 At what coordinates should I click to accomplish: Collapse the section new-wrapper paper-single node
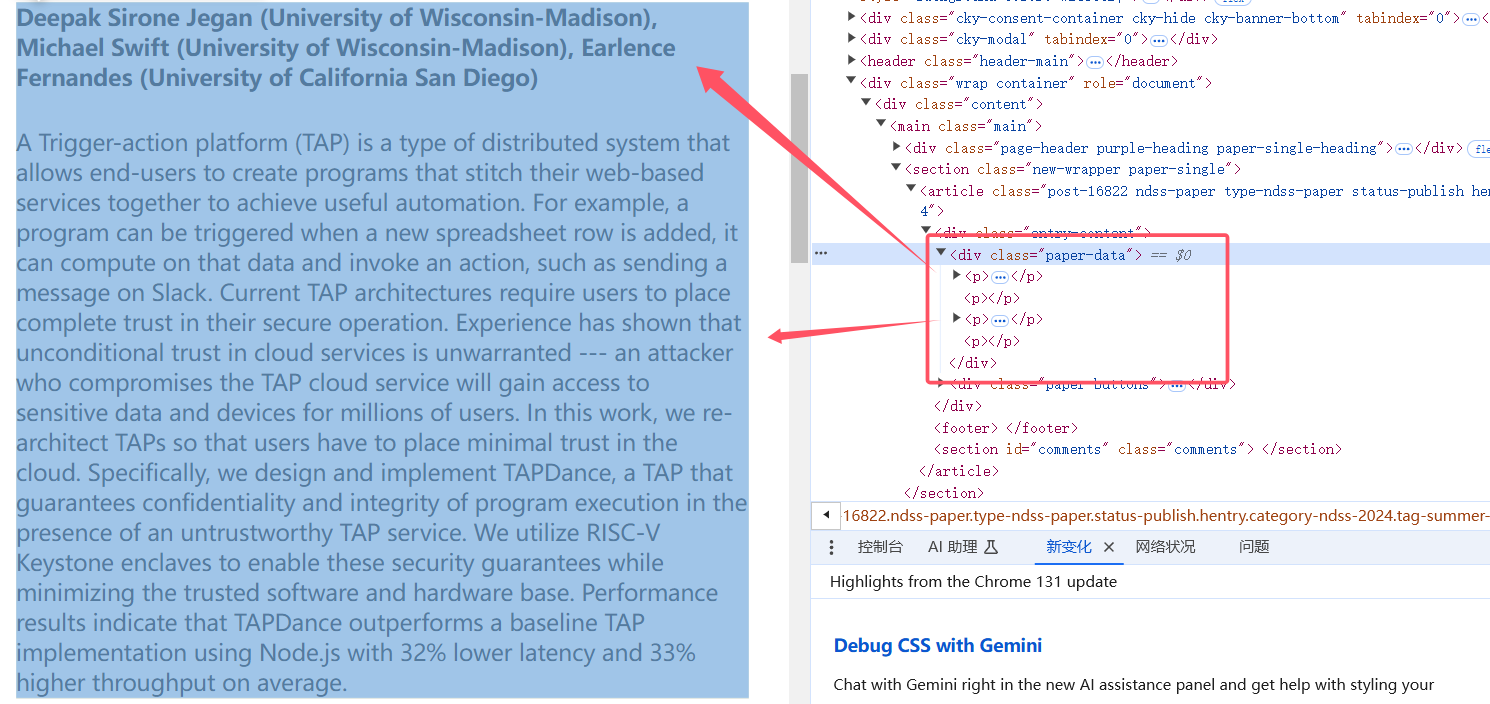[896, 169]
